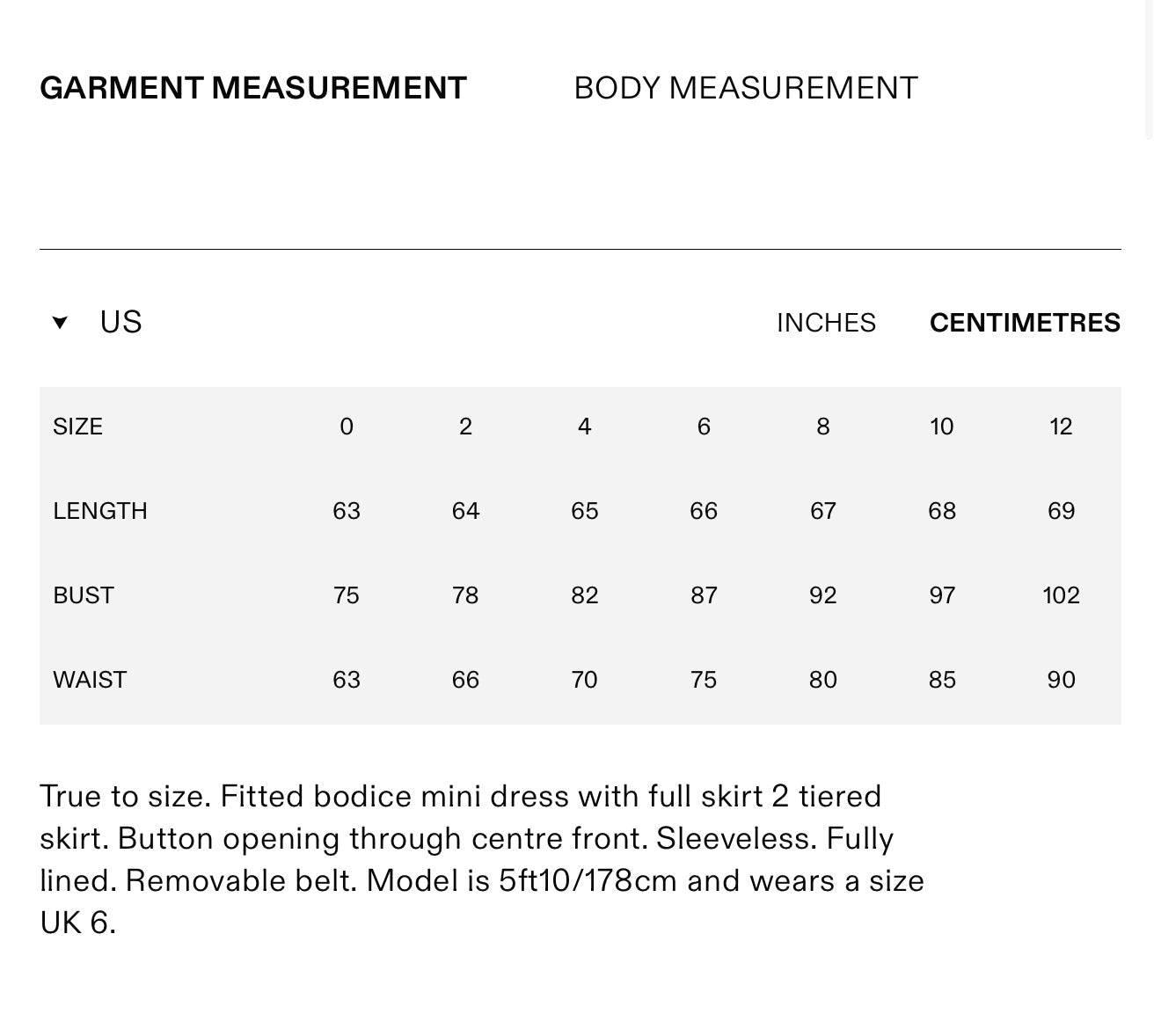Image resolution: width=1161 pixels, height=1036 pixels.
Task: Click the waist value 70 cell
Action: [584, 680]
